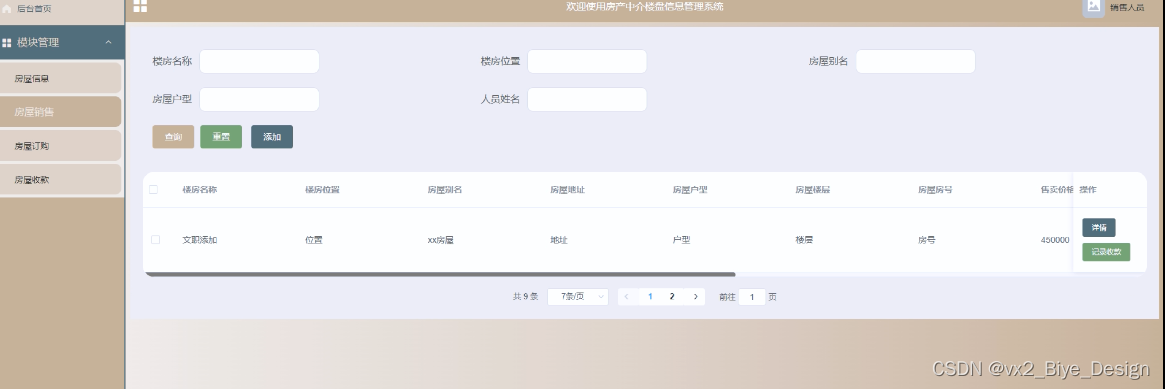Open 房屋收款 in the sidebar
Screen dimensions: 1165x389
[x=60, y=180]
